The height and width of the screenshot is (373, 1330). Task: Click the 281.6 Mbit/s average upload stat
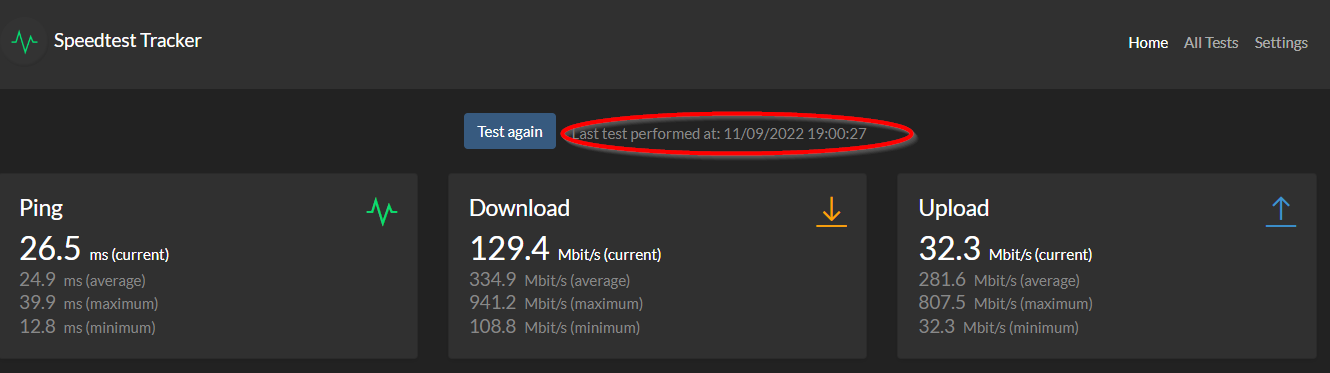999,281
